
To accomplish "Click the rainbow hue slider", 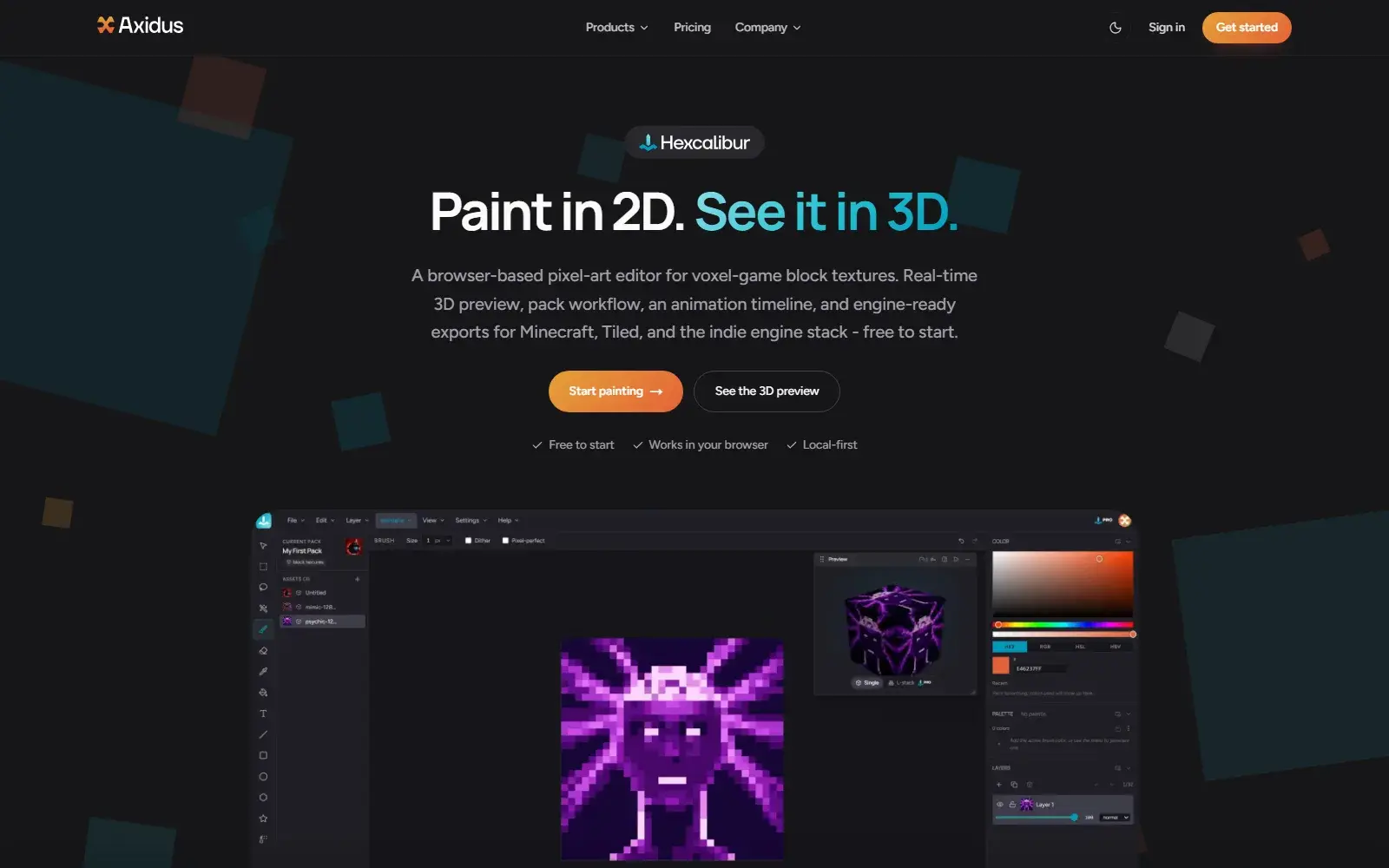I will pos(1063,624).
